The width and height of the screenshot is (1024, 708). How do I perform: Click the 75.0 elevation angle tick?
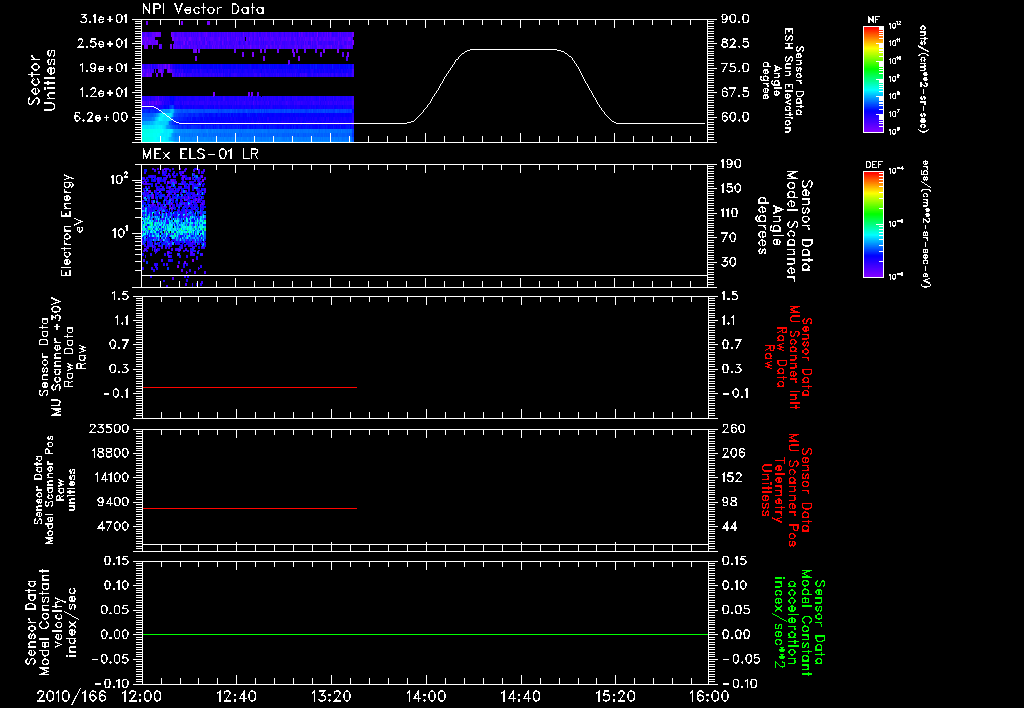tap(735, 68)
